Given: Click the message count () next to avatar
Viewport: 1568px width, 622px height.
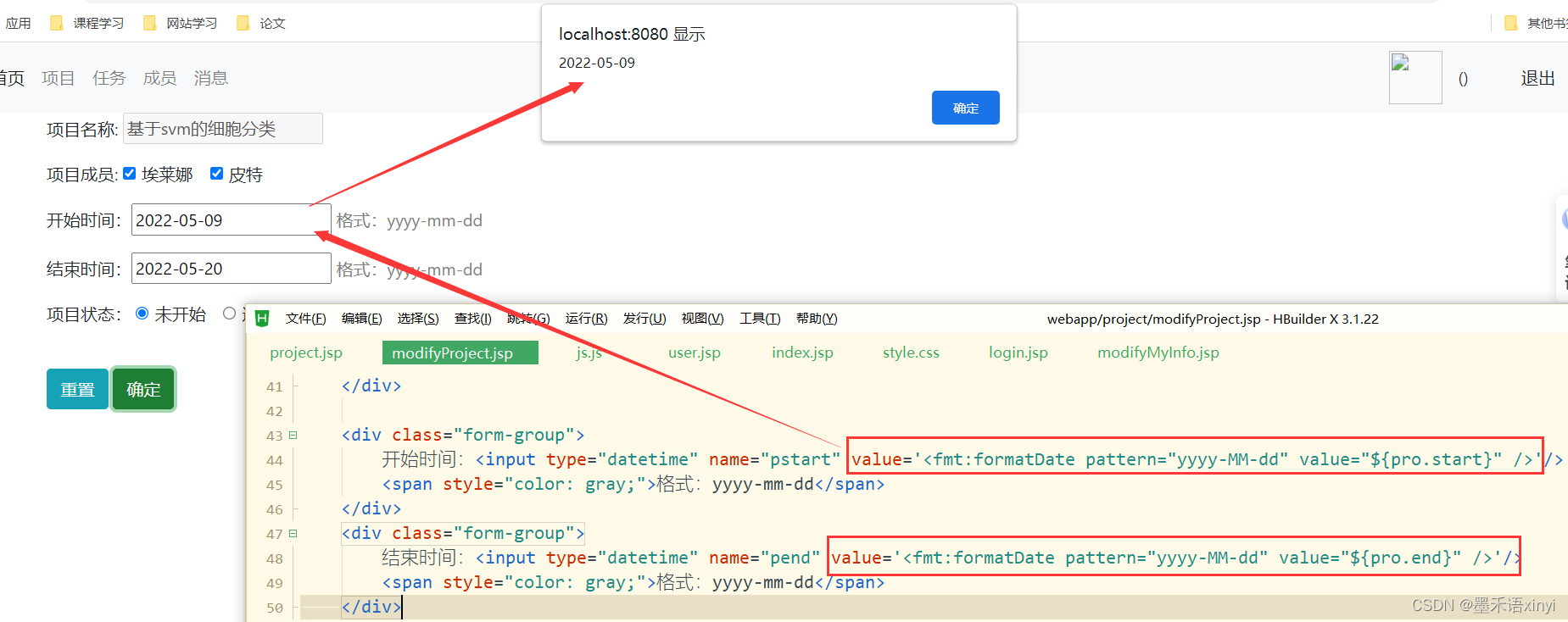Looking at the screenshot, I should click(1463, 79).
